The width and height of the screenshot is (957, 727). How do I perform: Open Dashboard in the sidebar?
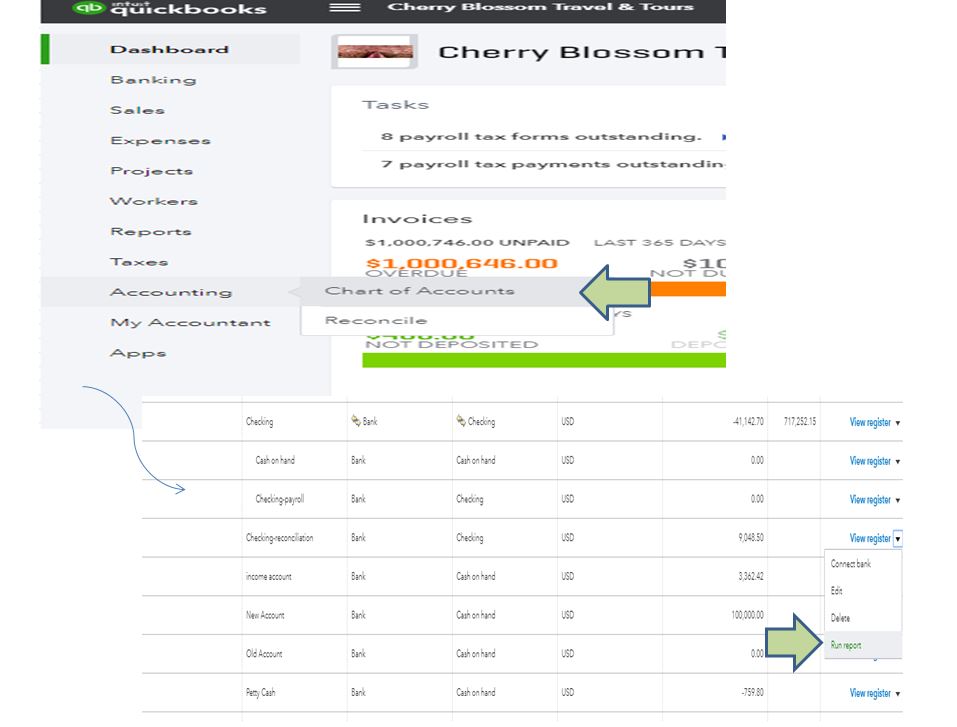point(169,49)
